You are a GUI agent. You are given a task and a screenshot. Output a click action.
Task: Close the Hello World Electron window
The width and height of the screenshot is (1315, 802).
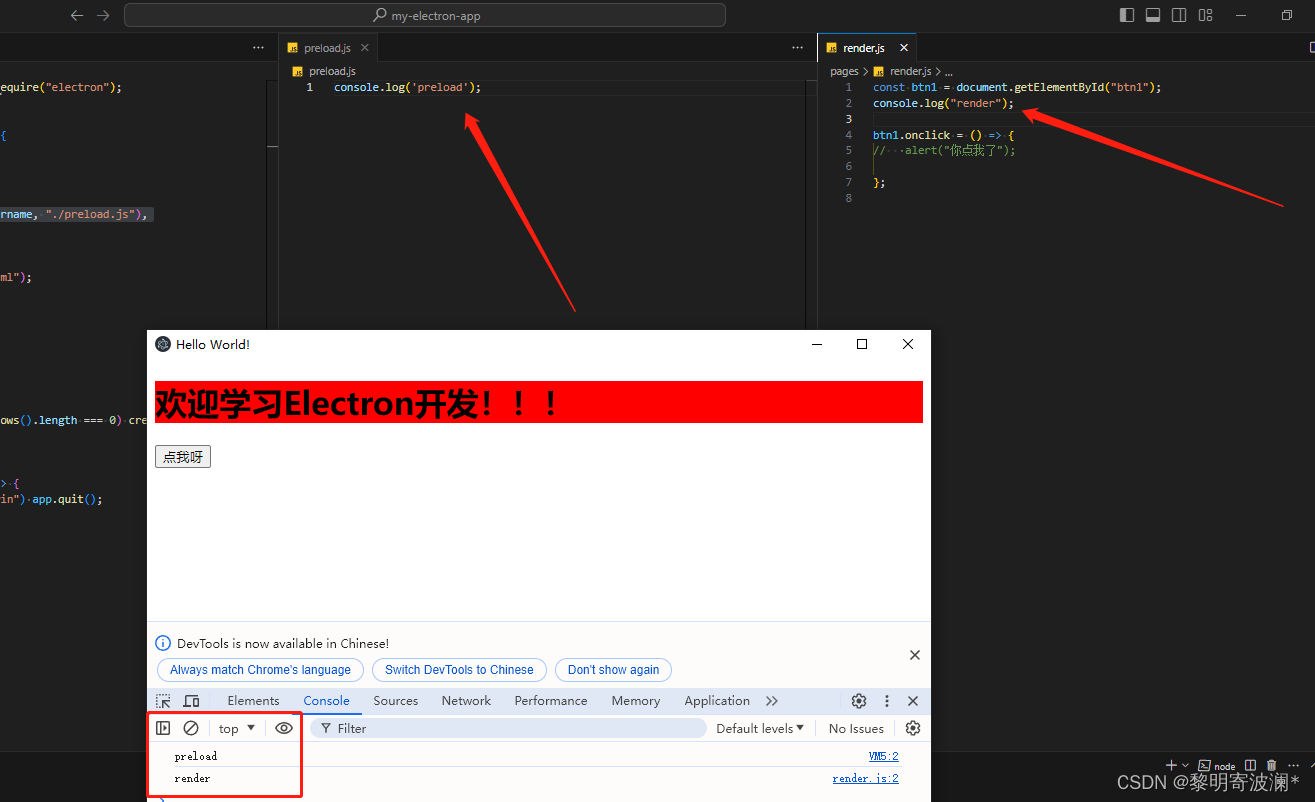tap(908, 344)
